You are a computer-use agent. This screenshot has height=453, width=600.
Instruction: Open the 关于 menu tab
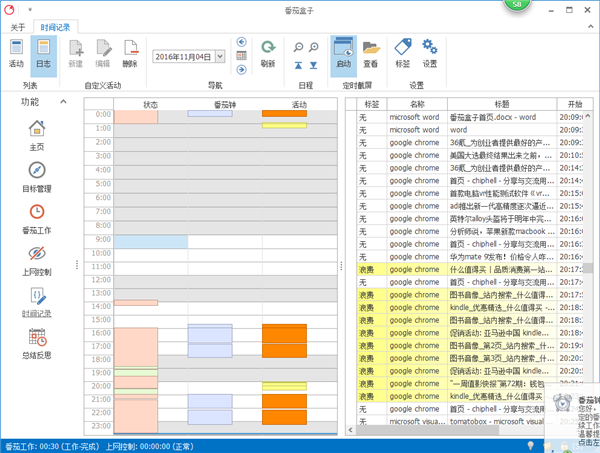click(x=17, y=26)
